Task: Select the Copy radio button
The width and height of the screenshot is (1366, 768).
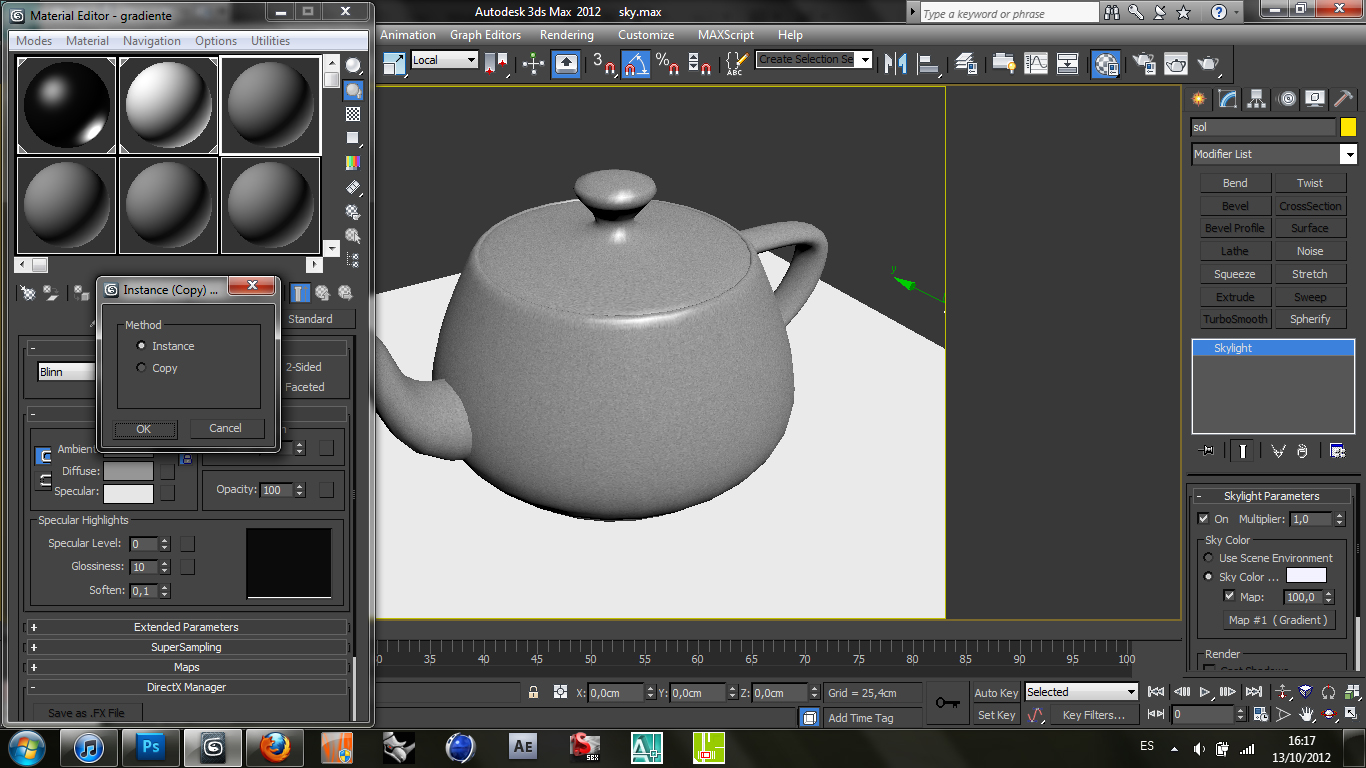Action: point(141,368)
